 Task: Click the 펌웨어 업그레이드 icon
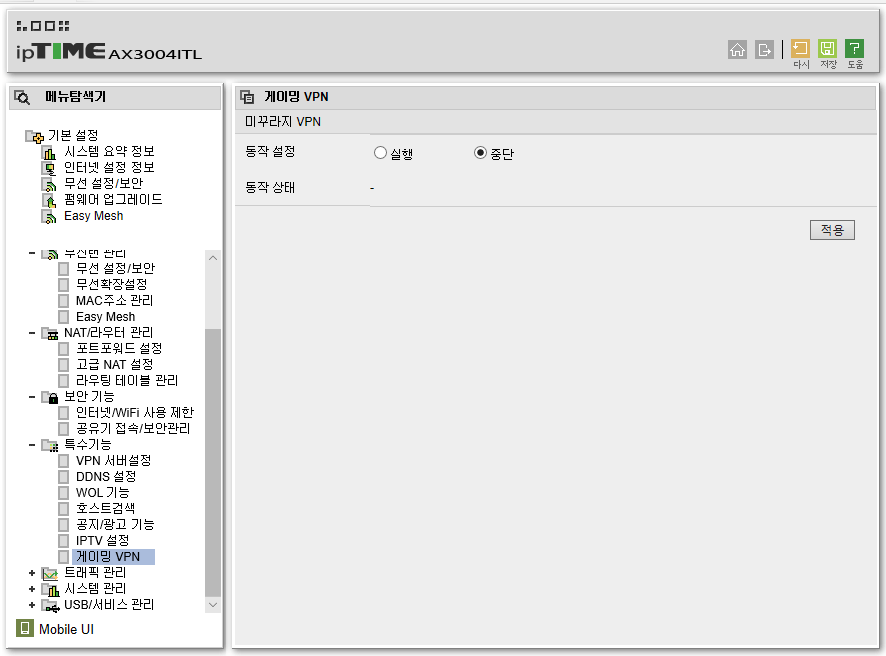(x=48, y=200)
